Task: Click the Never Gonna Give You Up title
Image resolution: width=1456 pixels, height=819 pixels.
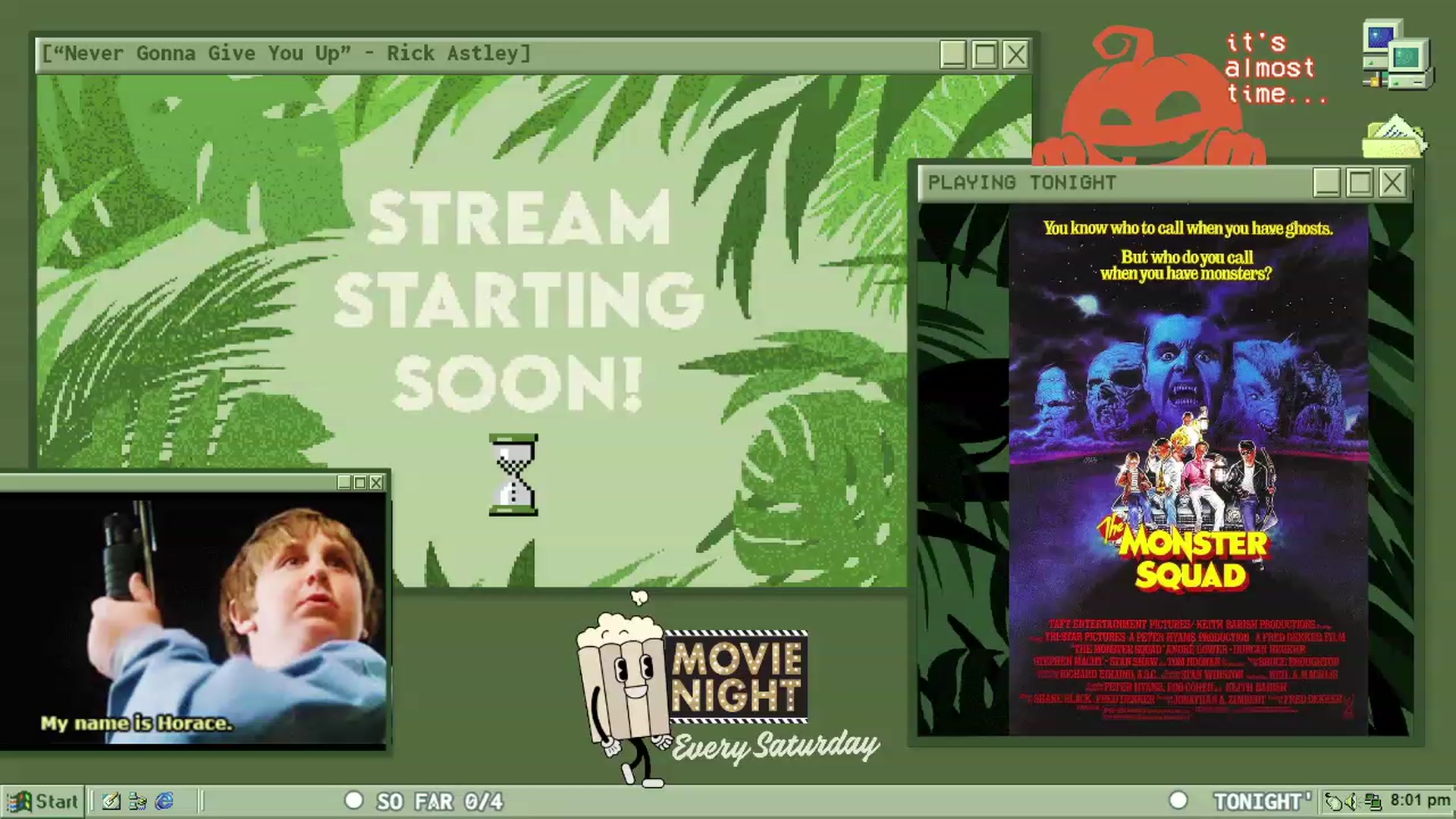Action: point(286,54)
